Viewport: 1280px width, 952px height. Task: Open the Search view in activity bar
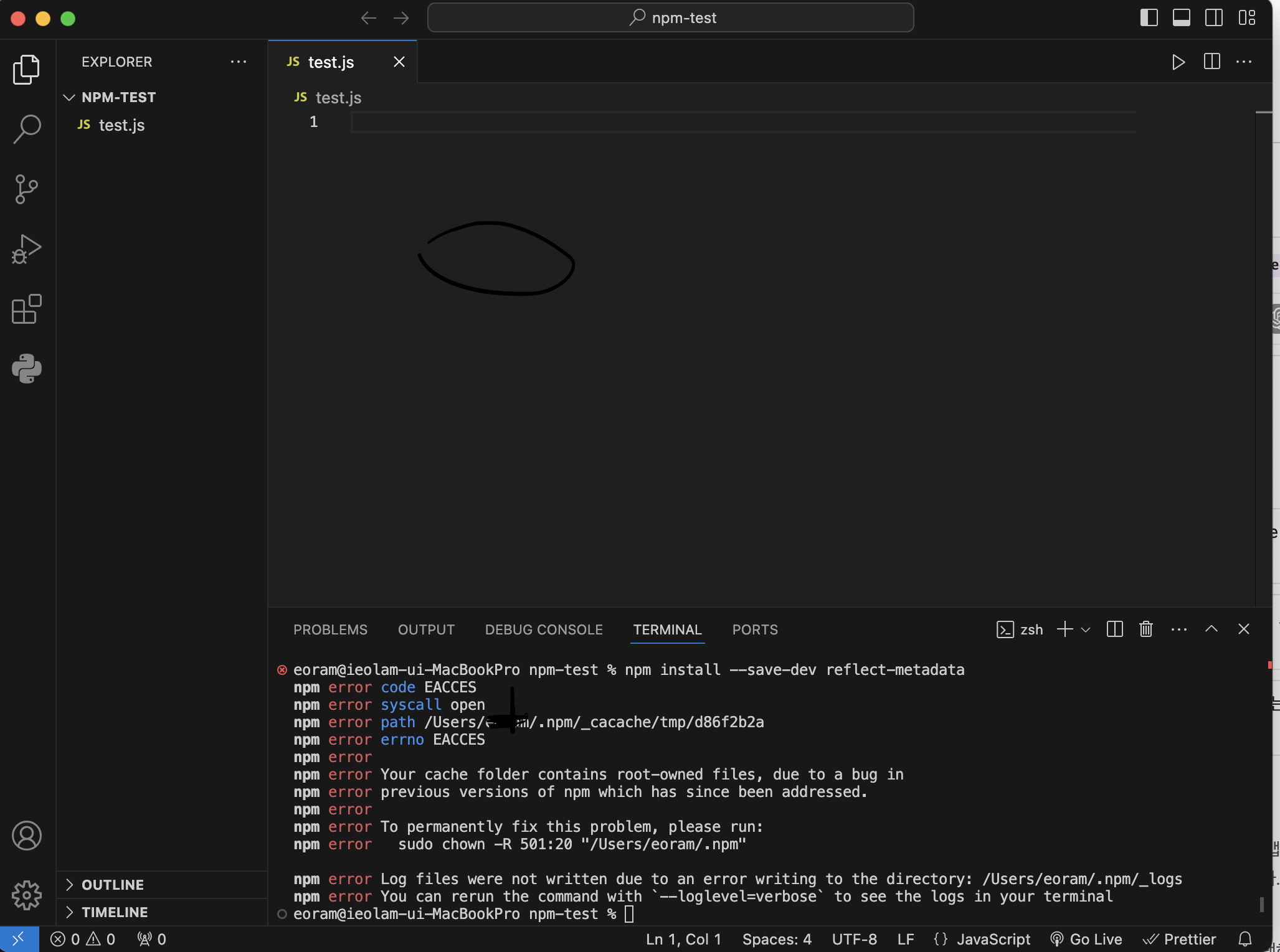pos(27,129)
